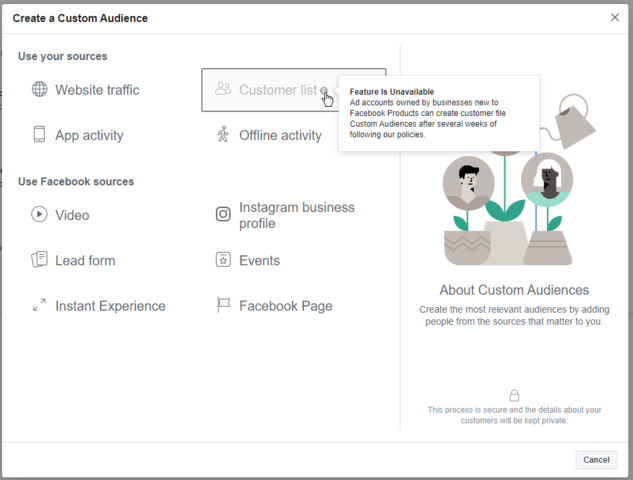This screenshot has width=633, height=480.
Task: Click the Website traffic globe icon
Action: [40, 89]
